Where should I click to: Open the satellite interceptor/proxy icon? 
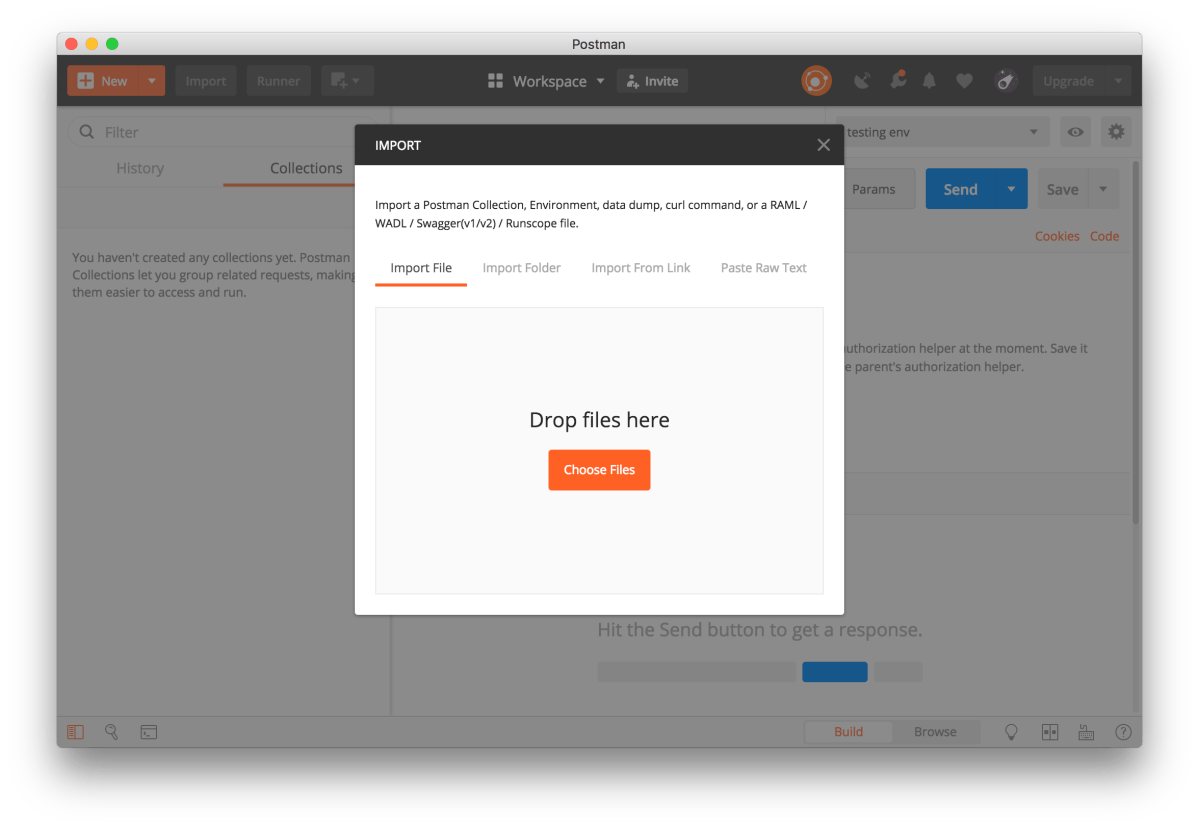tap(862, 81)
